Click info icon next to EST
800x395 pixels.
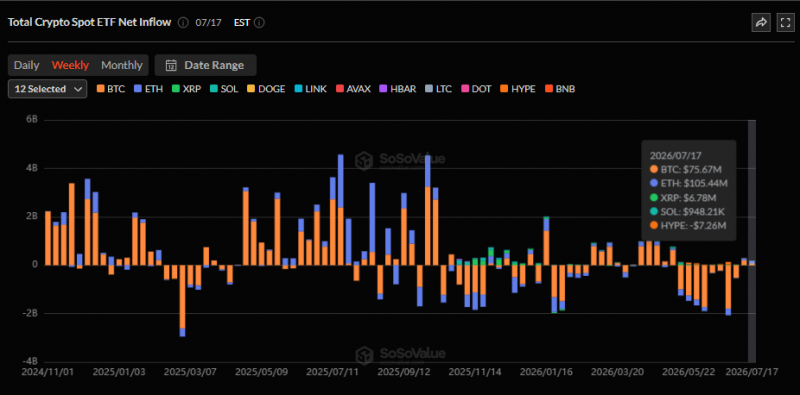point(259,23)
